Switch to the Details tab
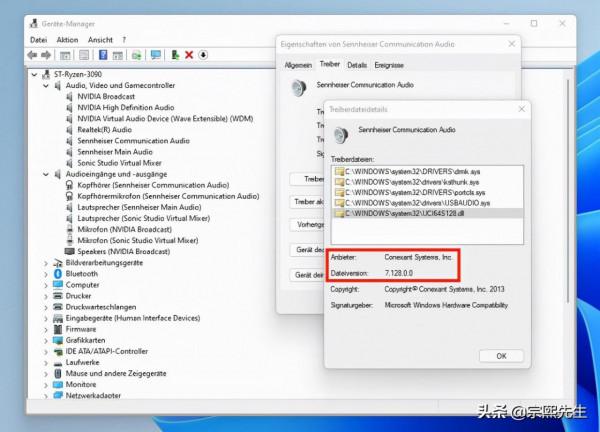This screenshot has height=432, width=600. [x=357, y=65]
